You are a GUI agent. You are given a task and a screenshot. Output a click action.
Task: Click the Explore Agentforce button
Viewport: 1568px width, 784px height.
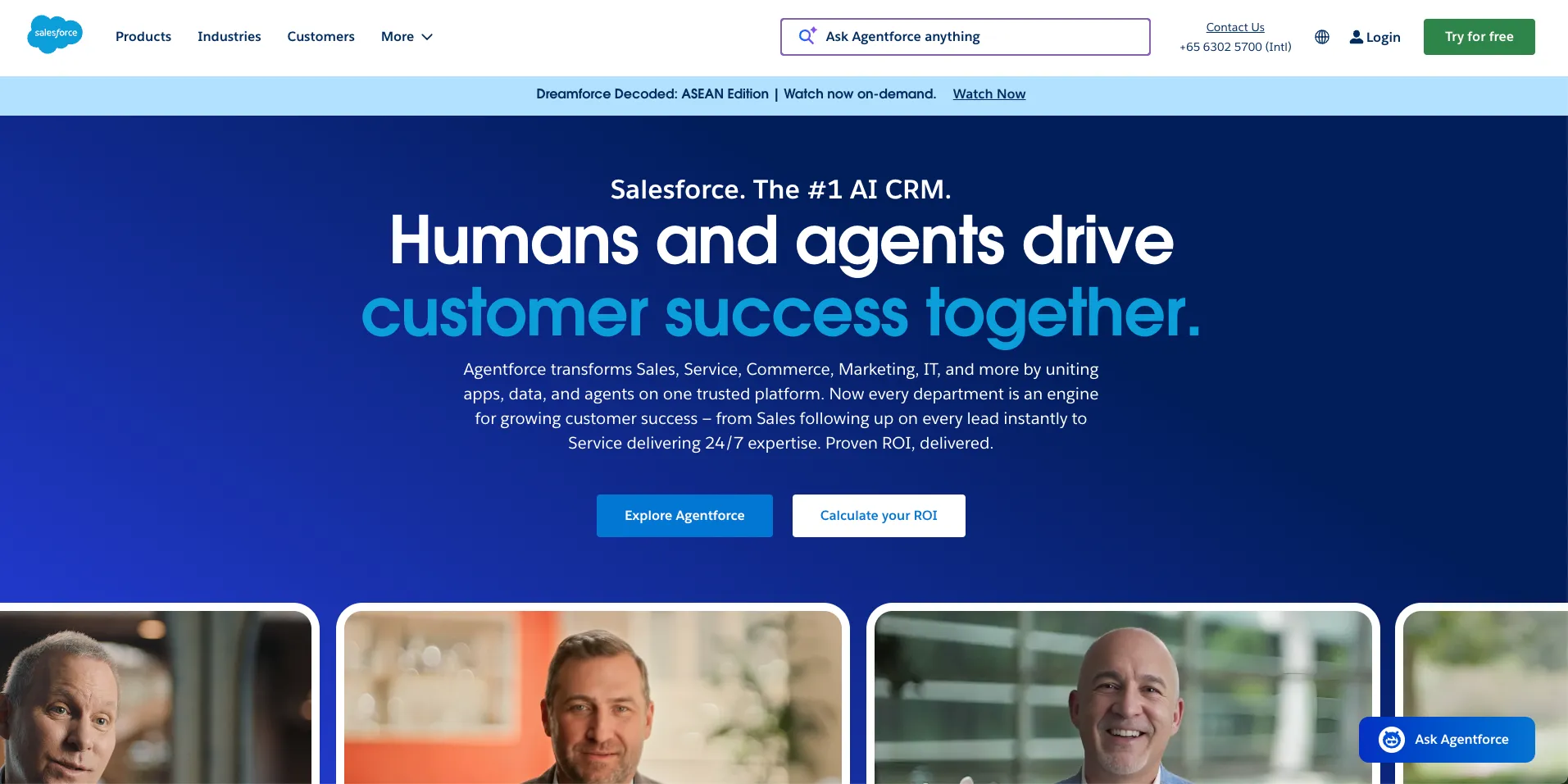click(684, 516)
